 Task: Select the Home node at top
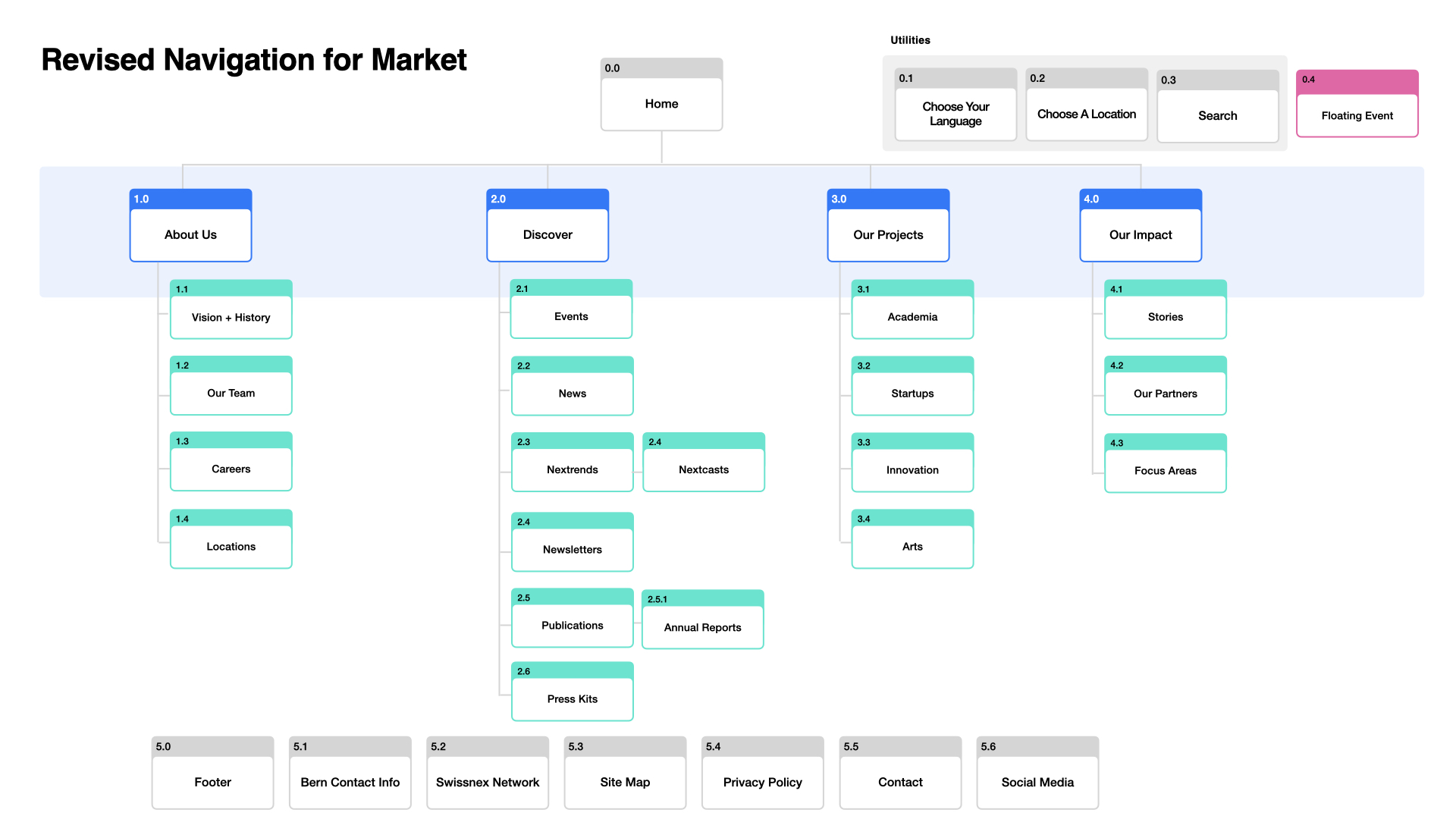661,95
